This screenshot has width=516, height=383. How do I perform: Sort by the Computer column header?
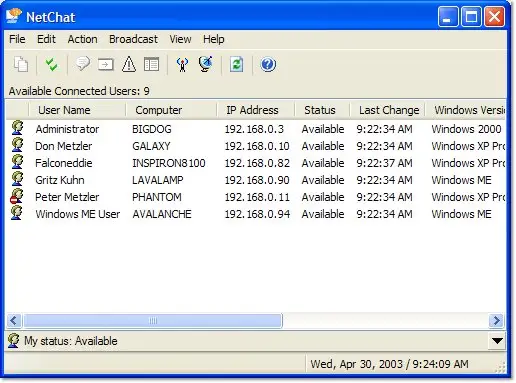coord(171,110)
